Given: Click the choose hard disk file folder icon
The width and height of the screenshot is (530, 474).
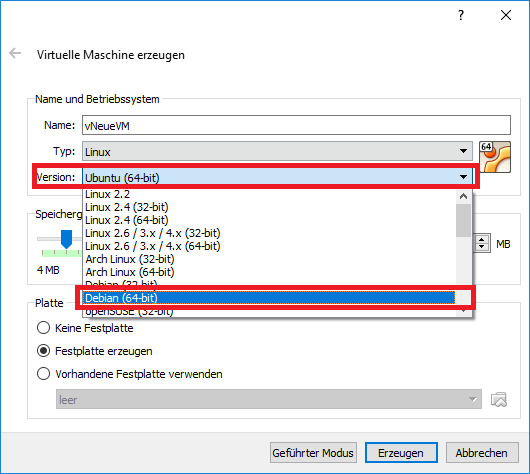Looking at the screenshot, I should click(x=499, y=400).
